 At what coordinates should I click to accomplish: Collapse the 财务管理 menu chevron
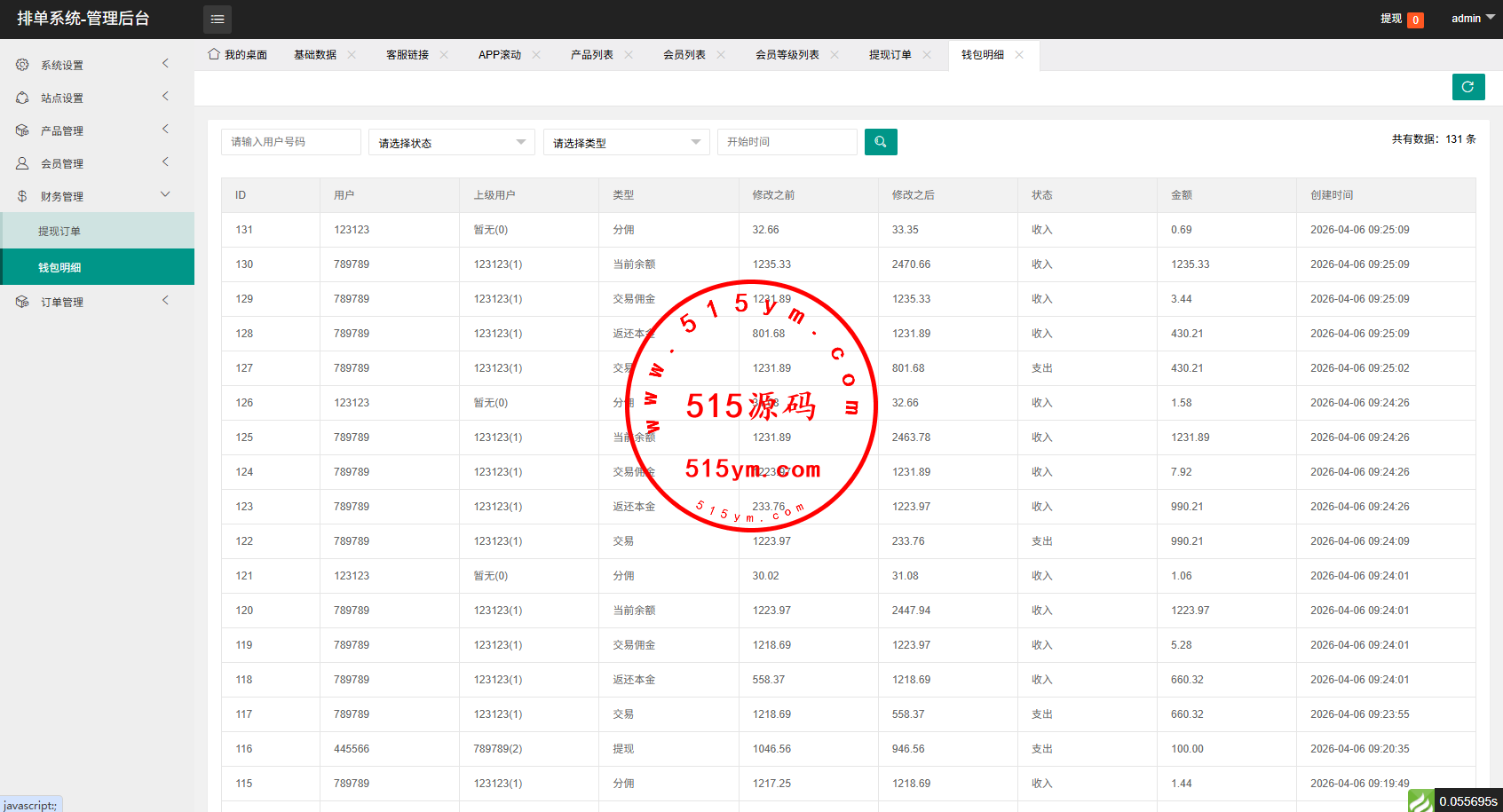(x=165, y=194)
